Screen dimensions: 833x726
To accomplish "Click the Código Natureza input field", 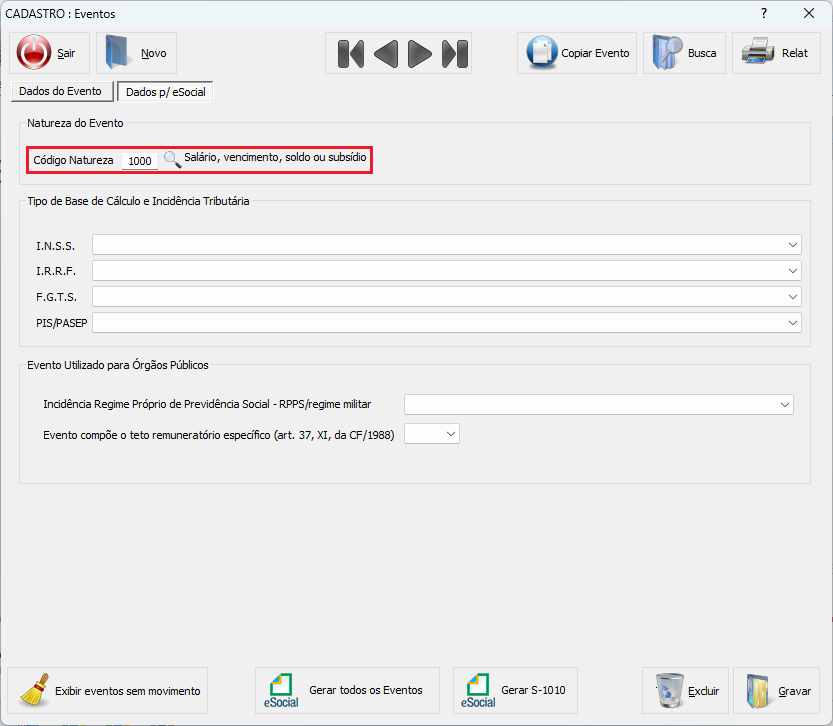I will pyautogui.click(x=139, y=160).
